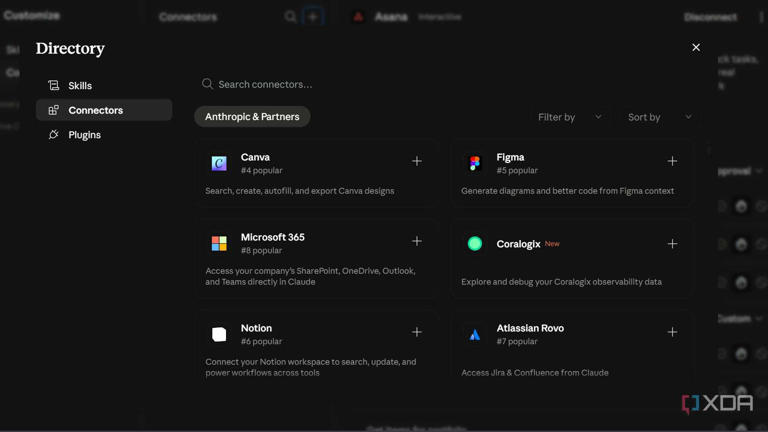Click the search icon in background Connectors header
The image size is (768, 432).
(290, 17)
